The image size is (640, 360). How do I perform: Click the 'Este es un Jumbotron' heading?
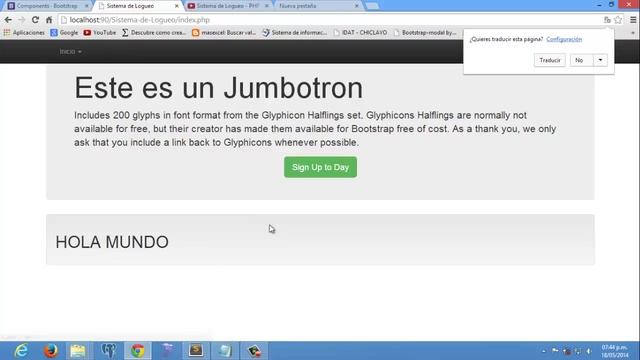[x=218, y=88]
